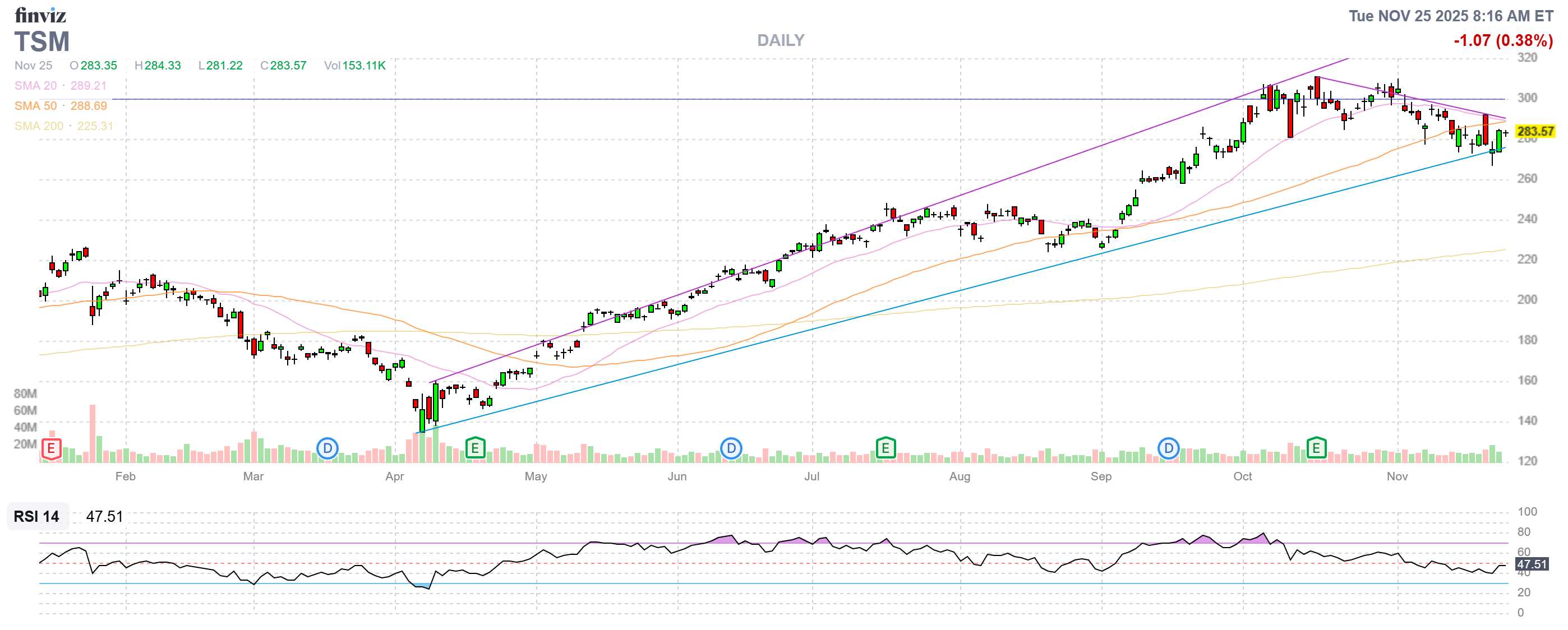Open the DAILY timeframe selector

[780, 40]
